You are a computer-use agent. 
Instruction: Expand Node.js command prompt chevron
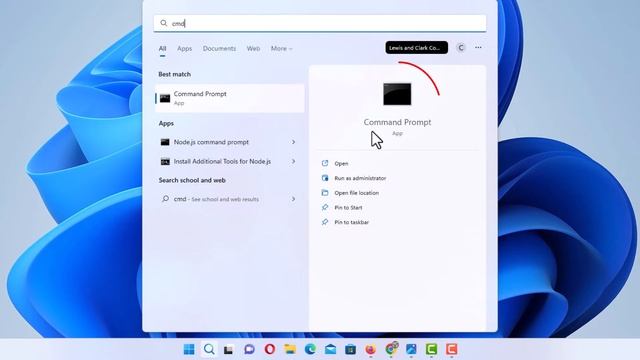[293, 142]
